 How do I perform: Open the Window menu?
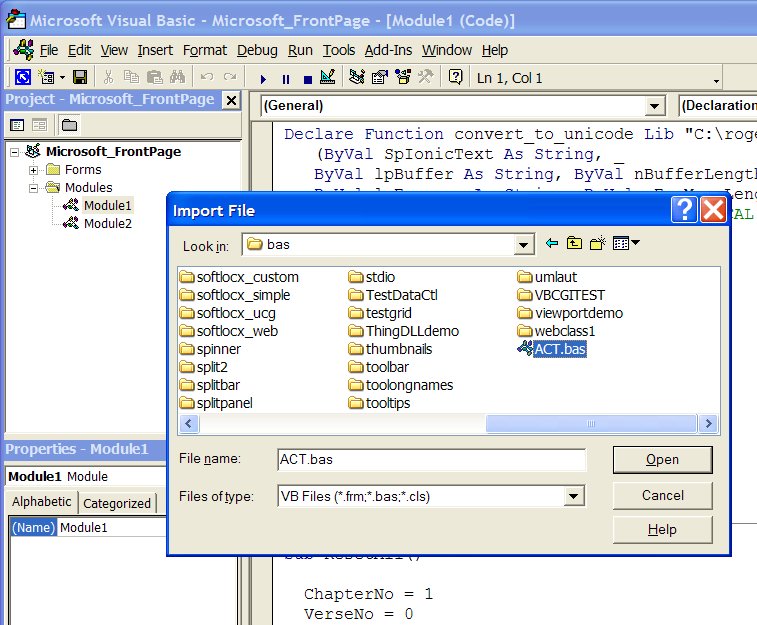point(447,50)
